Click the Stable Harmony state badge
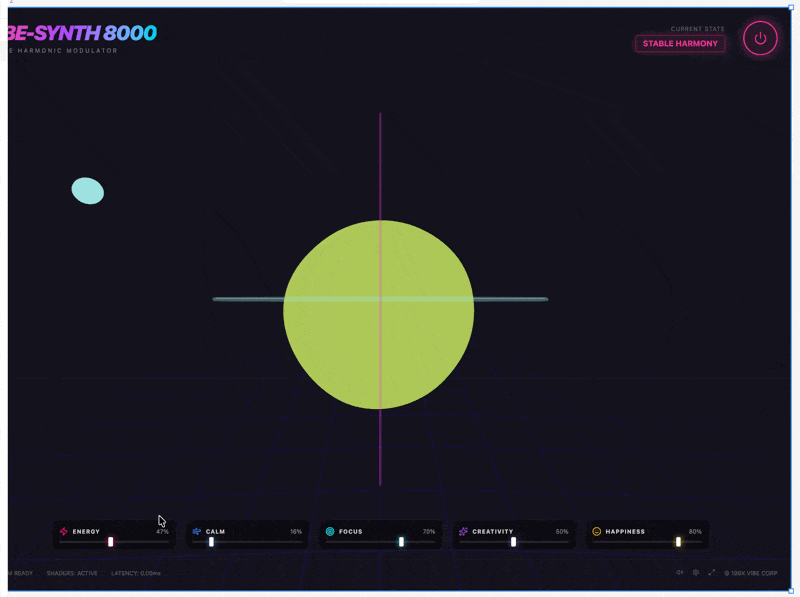Screen dimensions: 800x597 [680, 44]
